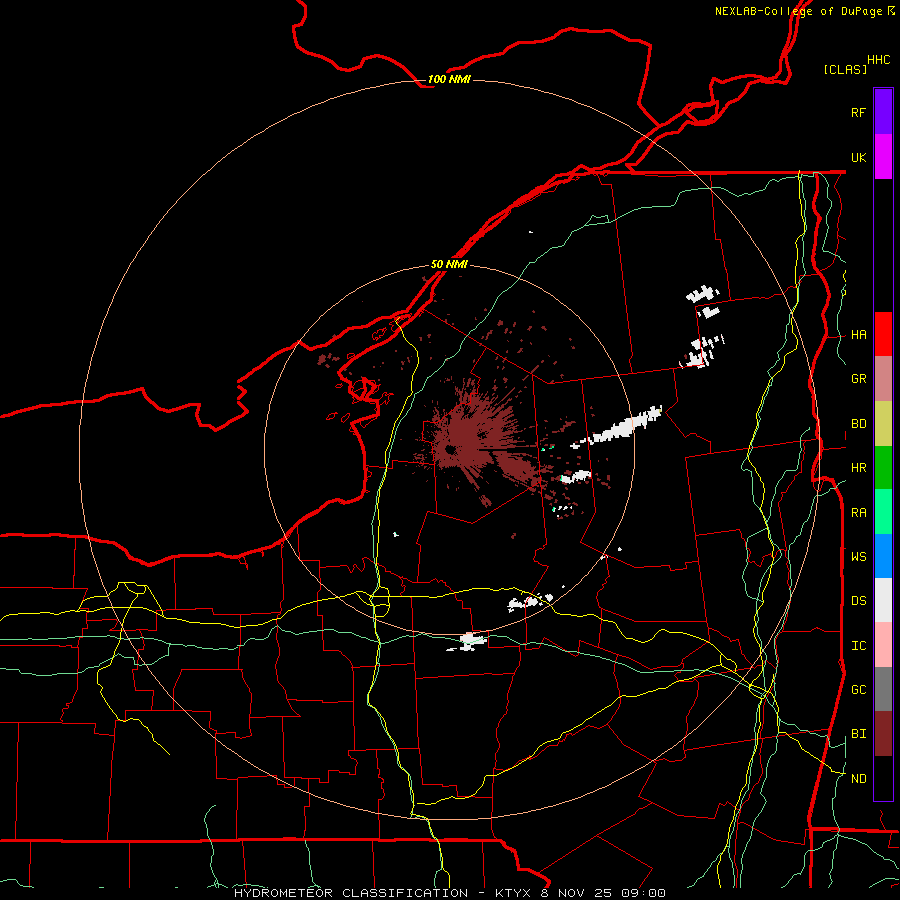
Task: Click the IC light pink legend swatch
Action: pos(883,645)
